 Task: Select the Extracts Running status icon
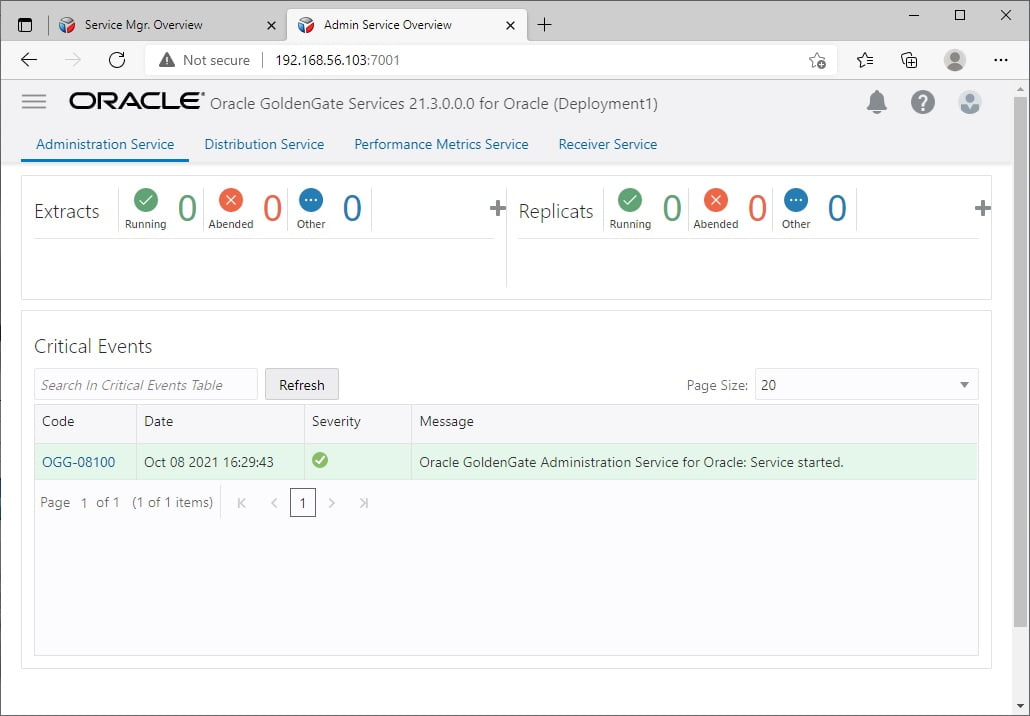coord(146,200)
